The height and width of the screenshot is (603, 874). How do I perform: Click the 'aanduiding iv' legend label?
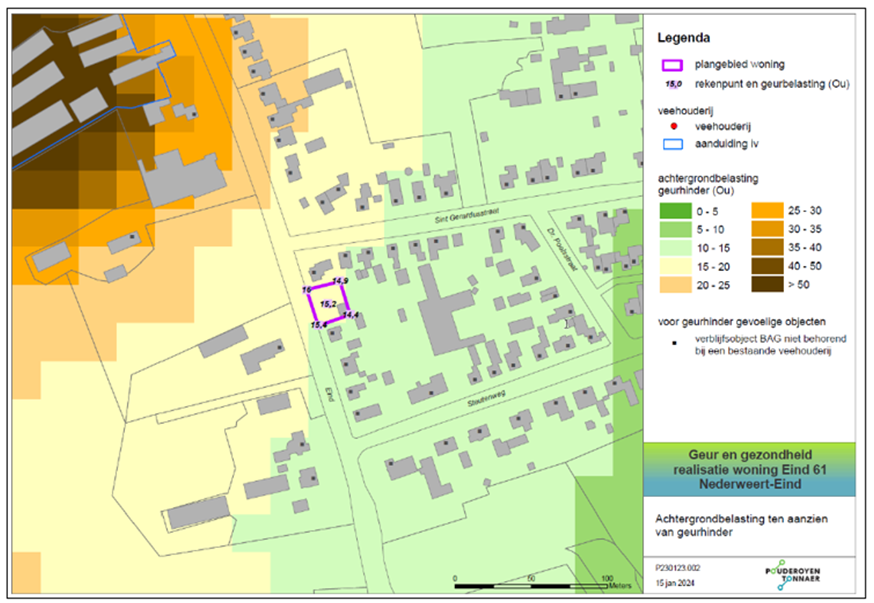coord(726,144)
